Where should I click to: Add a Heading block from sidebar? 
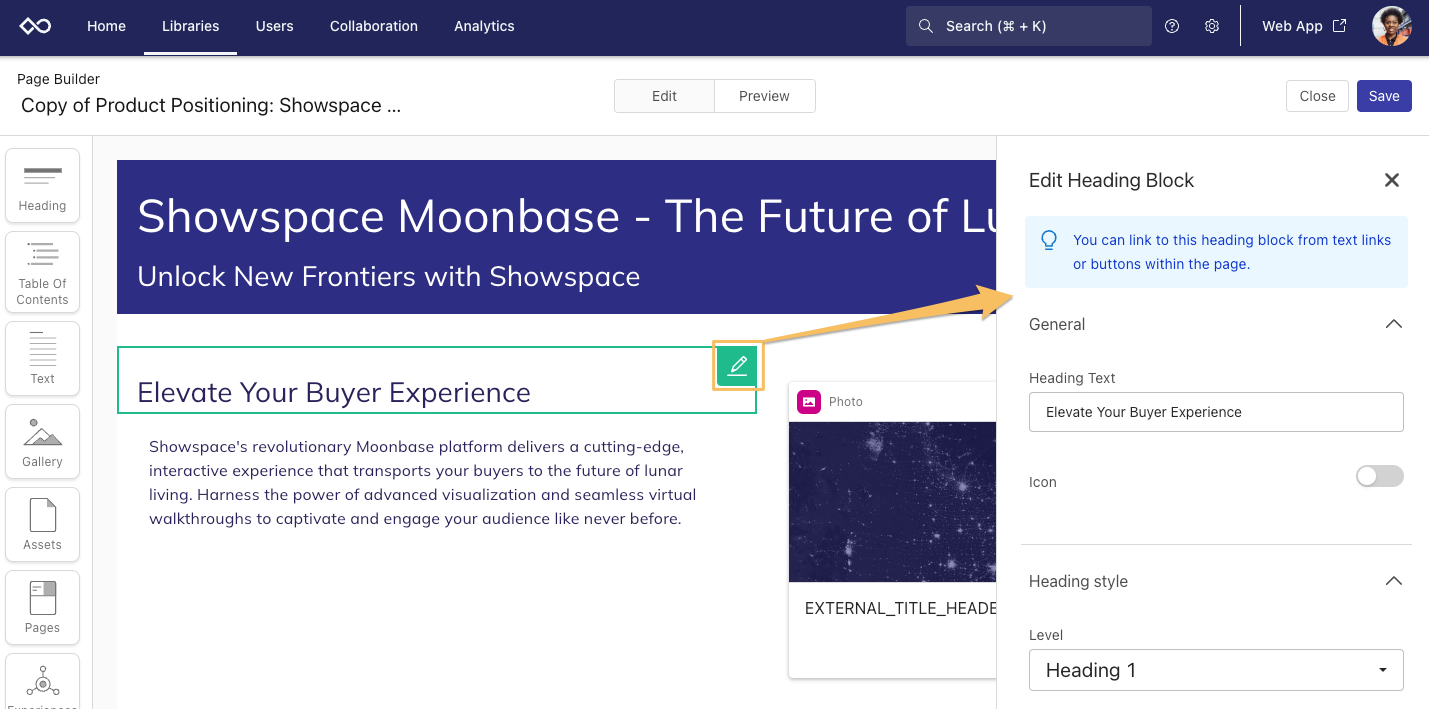tap(42, 187)
